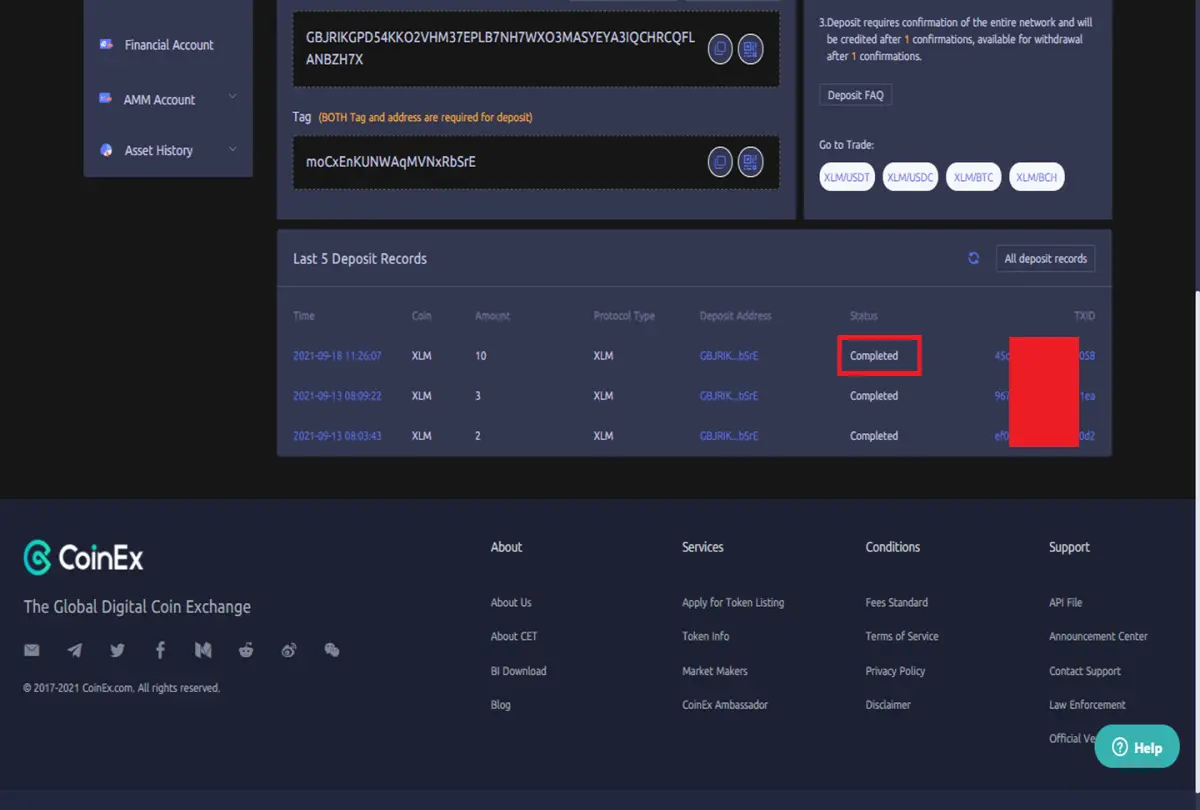Open the CoinEx Facebook icon
Image resolution: width=1200 pixels, height=810 pixels.
pos(160,650)
